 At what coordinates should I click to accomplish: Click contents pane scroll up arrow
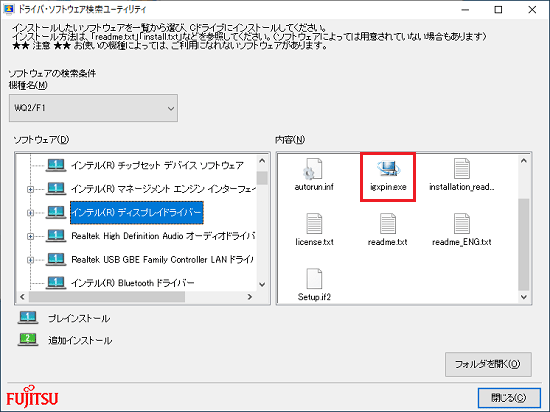524,161
